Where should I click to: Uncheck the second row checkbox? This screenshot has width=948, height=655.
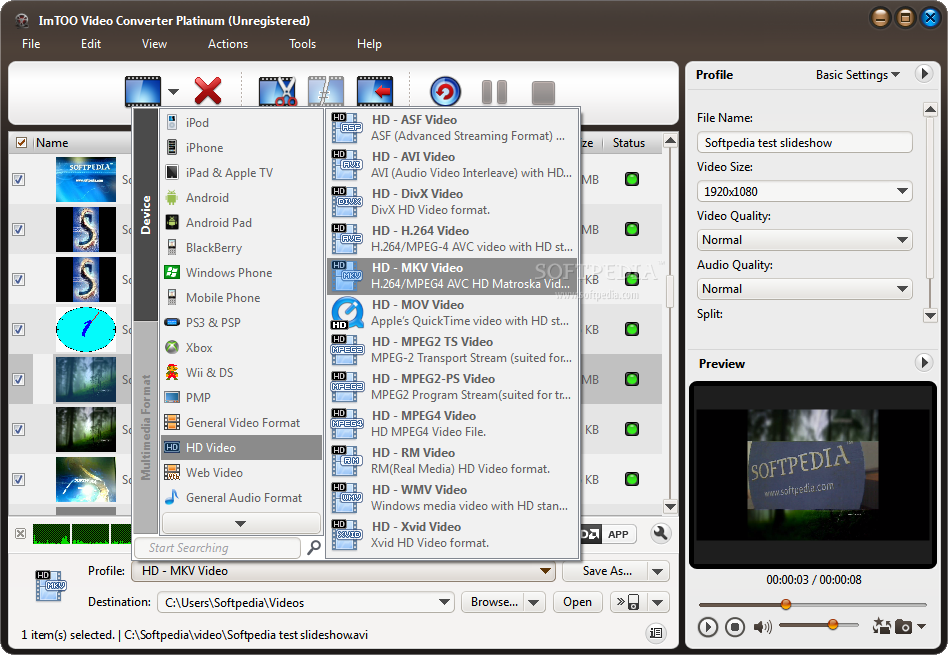[19, 230]
